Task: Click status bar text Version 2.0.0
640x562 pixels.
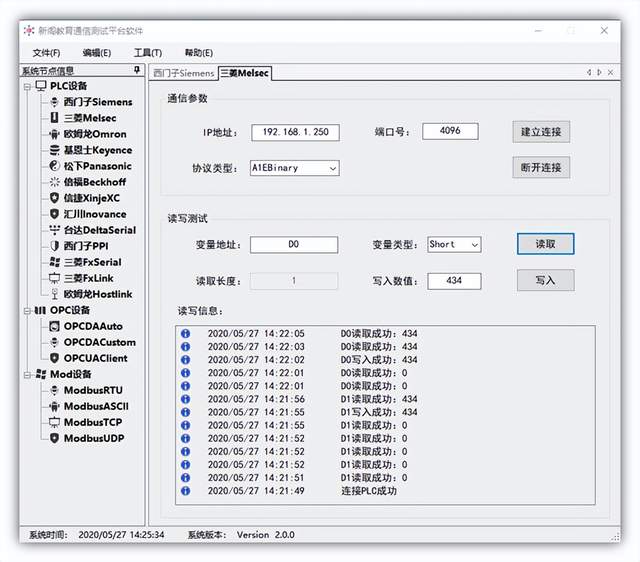Action: point(266,535)
